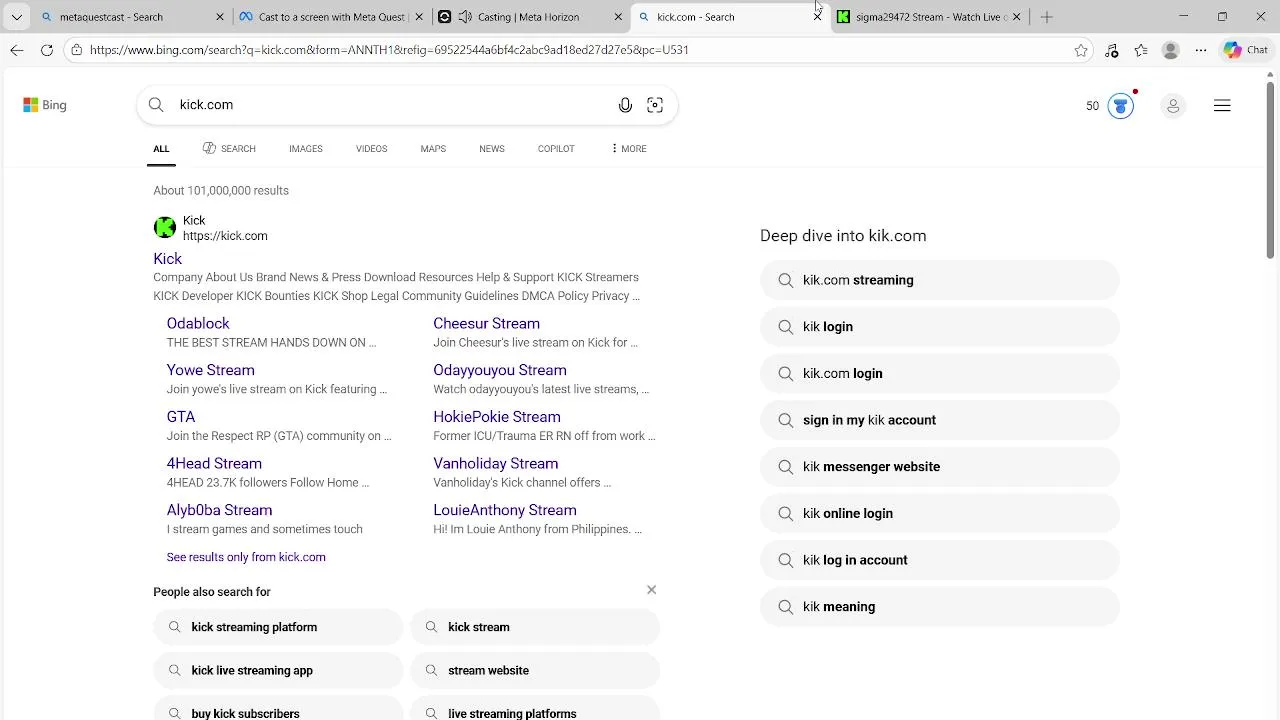Screen dimensions: 1280x720
Task: Click the Bing account sign-in icon
Action: (1173, 106)
